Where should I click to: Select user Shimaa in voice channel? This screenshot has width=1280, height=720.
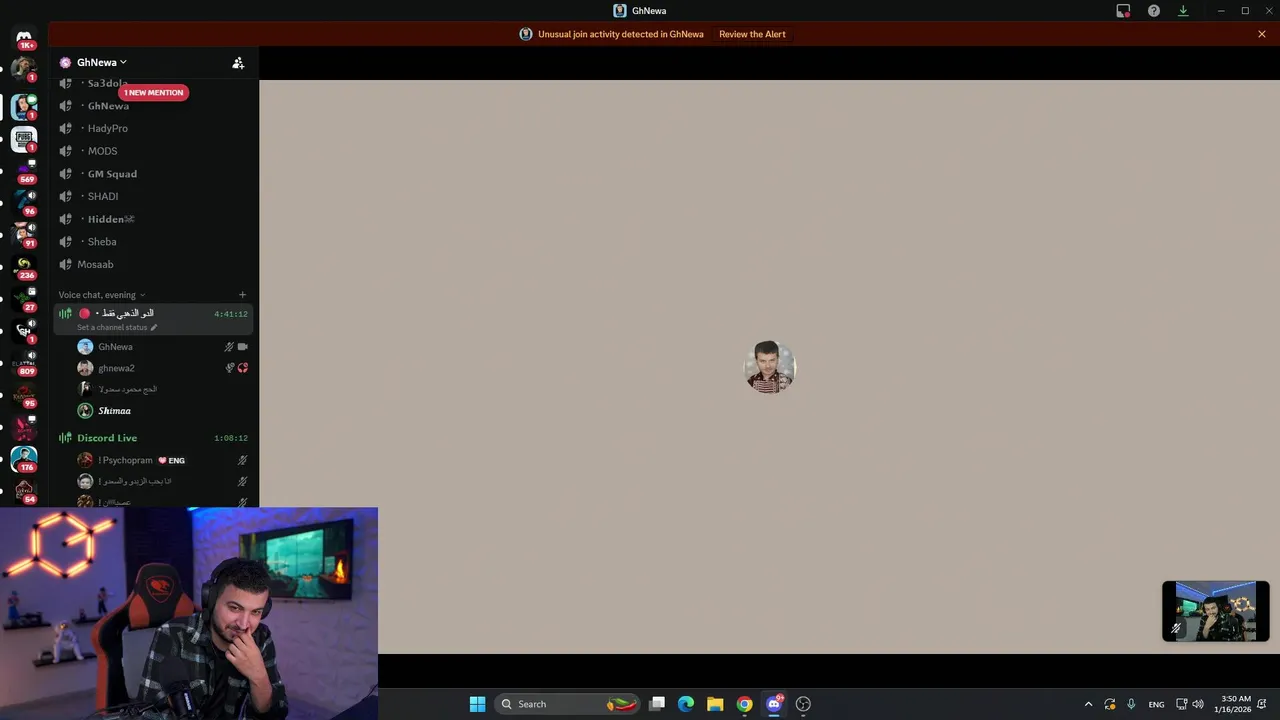coord(162,410)
